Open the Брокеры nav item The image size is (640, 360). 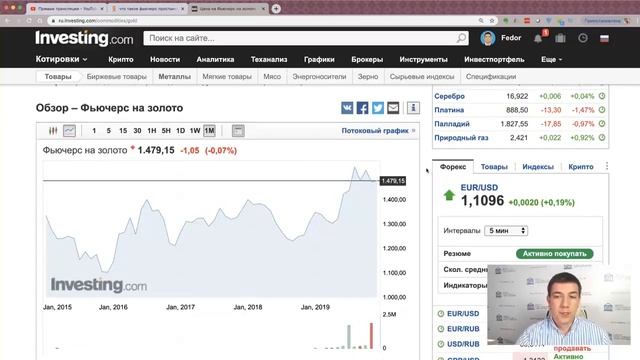pos(367,60)
